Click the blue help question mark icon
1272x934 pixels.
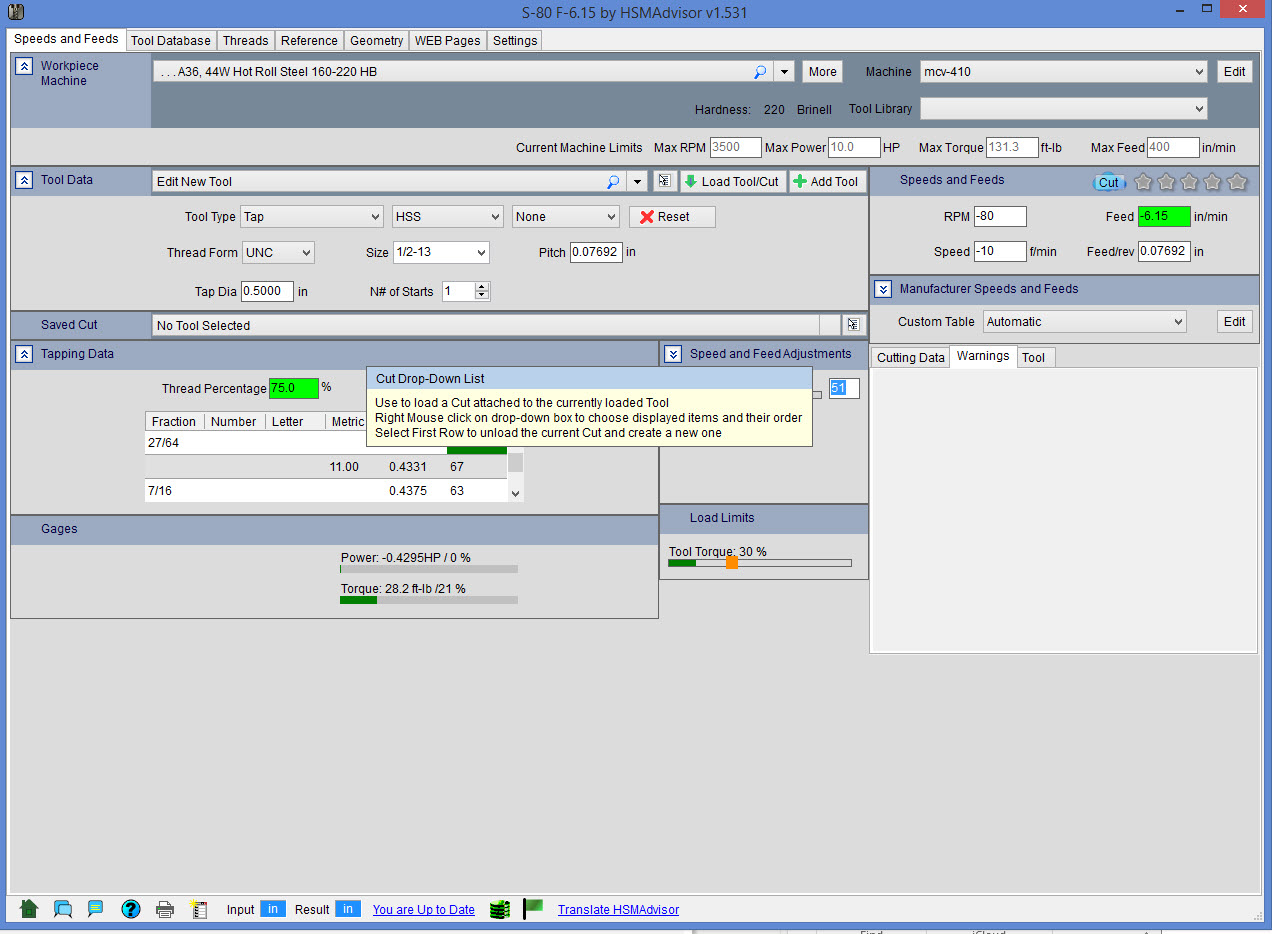(x=131, y=909)
